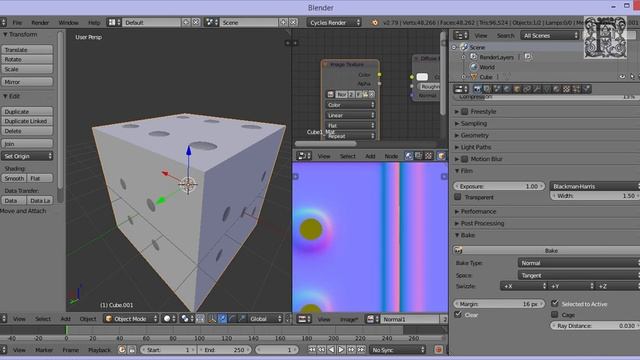
Task: Open the pivot point selector icon
Action: tap(187, 319)
